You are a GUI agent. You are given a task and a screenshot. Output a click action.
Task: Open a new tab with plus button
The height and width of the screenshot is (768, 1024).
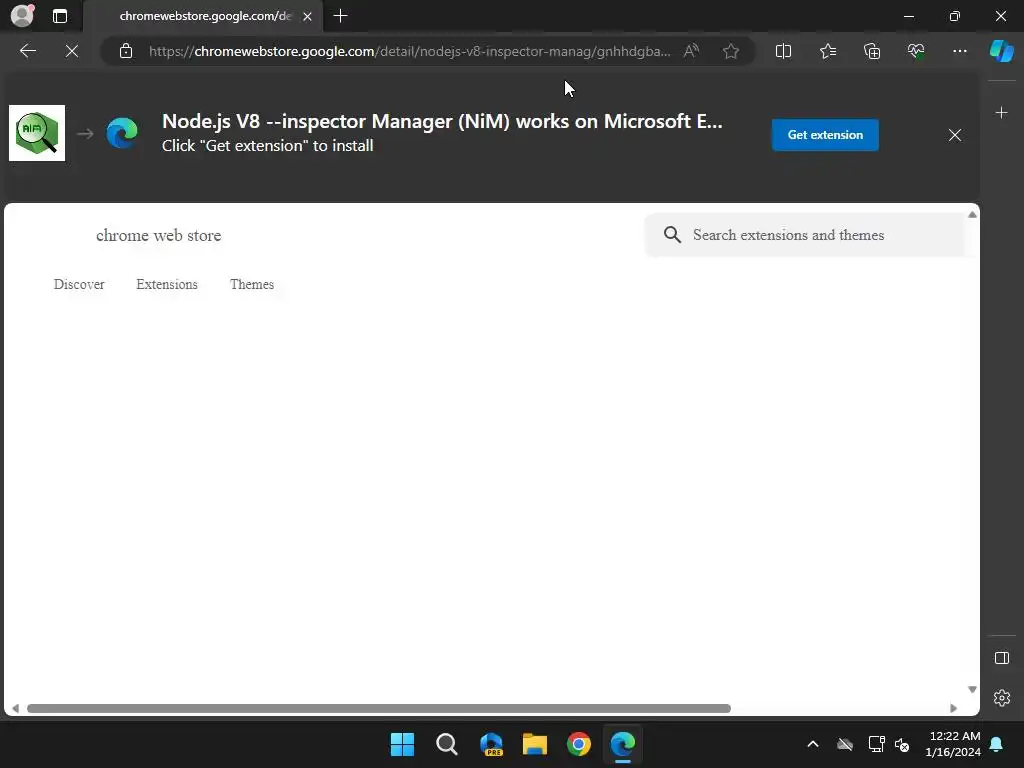click(340, 16)
